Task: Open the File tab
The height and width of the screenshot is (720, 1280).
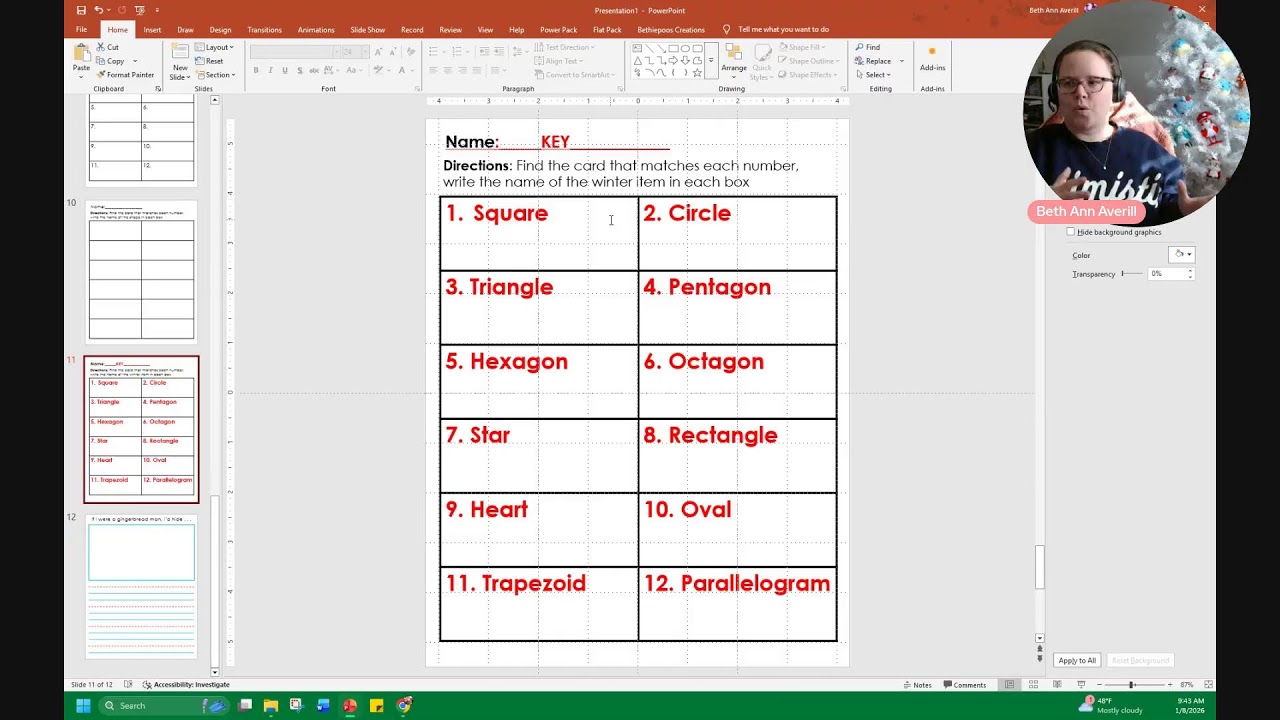Action: pos(81,29)
